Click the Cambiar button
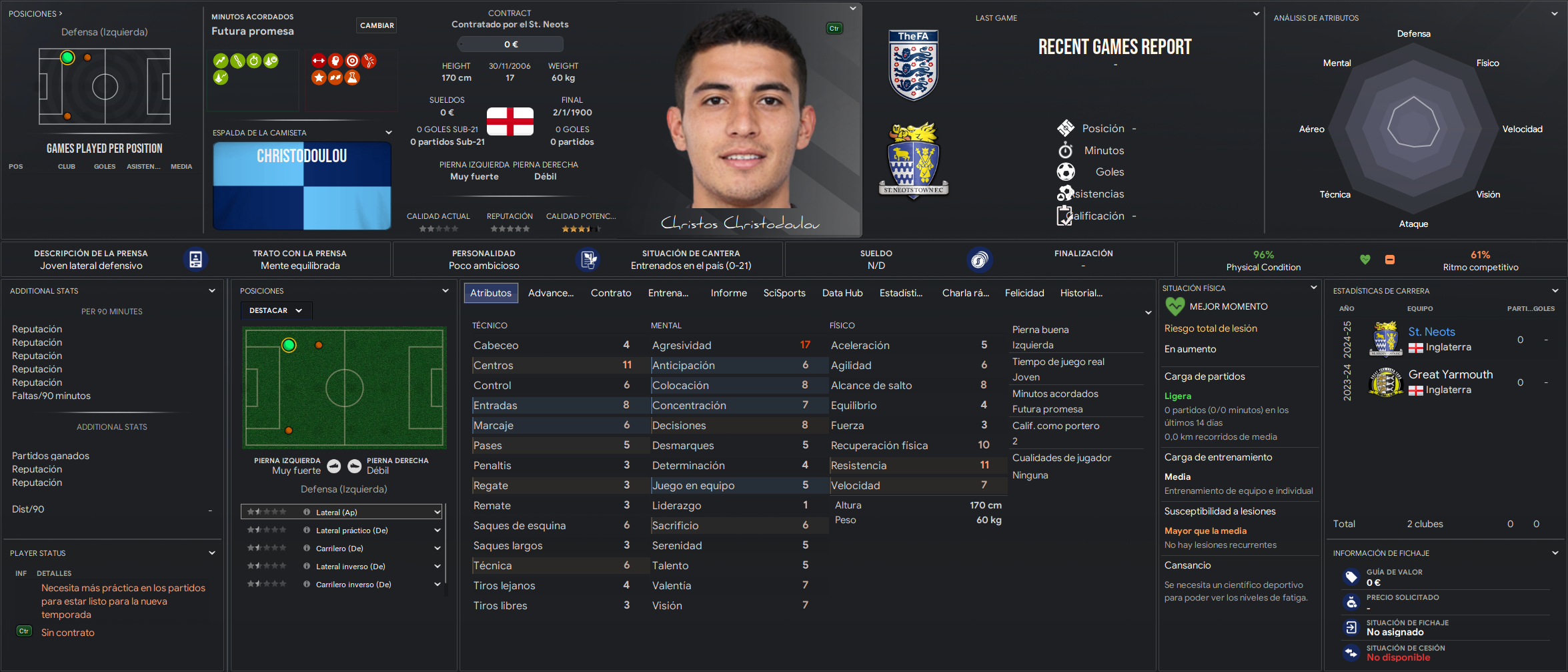 coord(377,25)
